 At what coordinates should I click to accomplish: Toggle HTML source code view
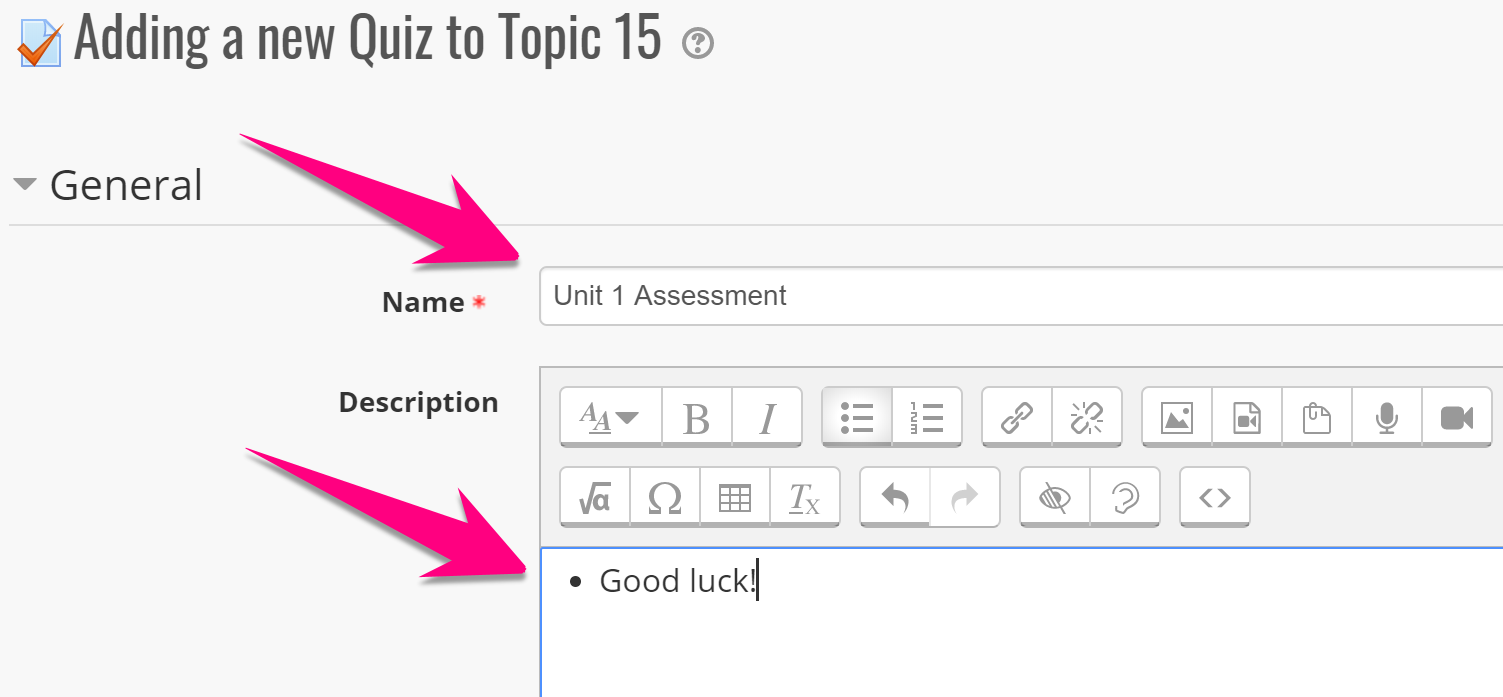[1215, 497]
